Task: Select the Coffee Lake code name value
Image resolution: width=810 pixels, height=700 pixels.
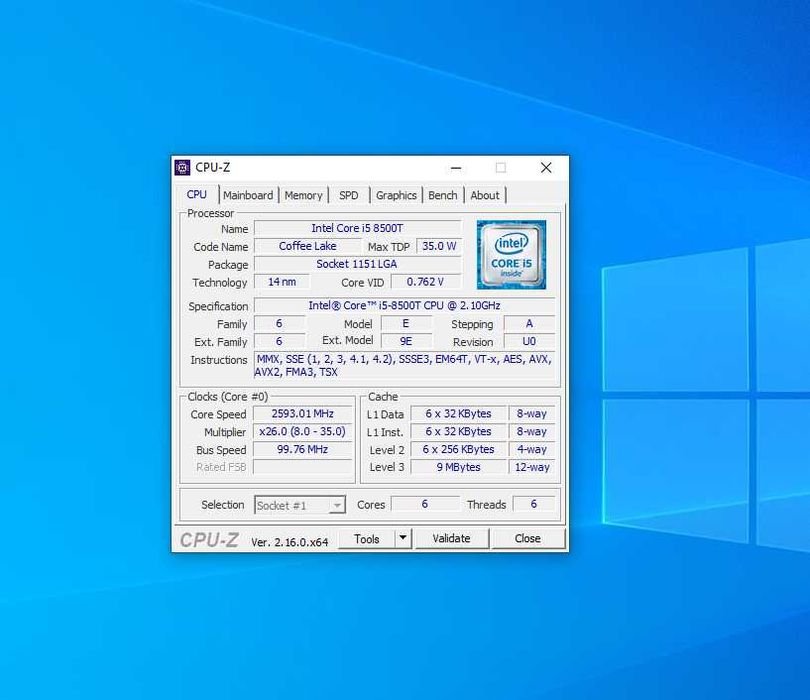Action: pos(307,246)
